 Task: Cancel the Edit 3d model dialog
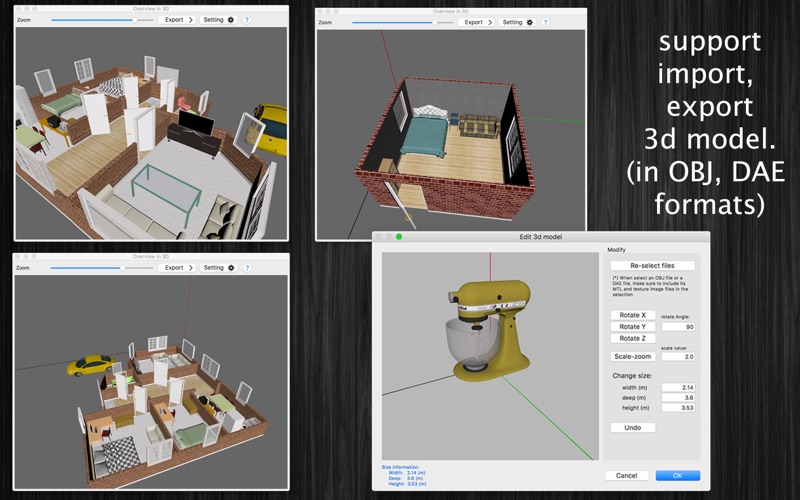click(x=627, y=476)
